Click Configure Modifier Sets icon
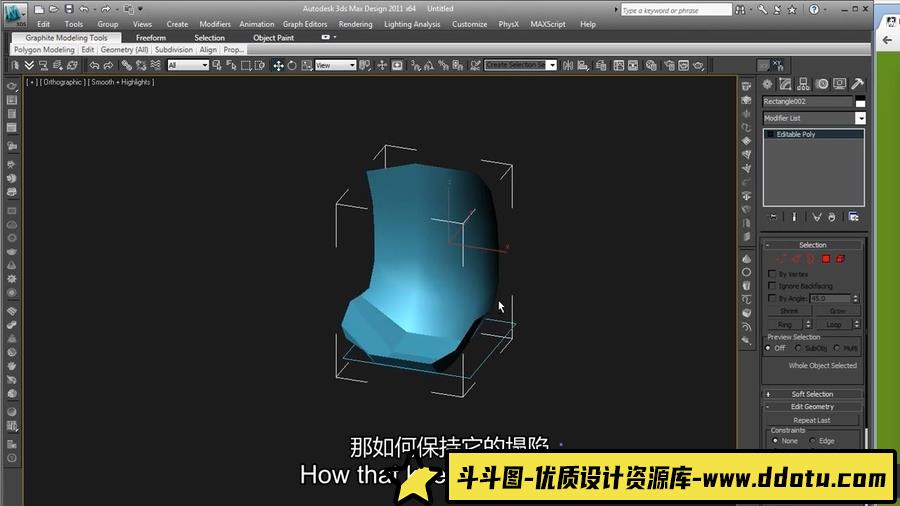 (854, 217)
